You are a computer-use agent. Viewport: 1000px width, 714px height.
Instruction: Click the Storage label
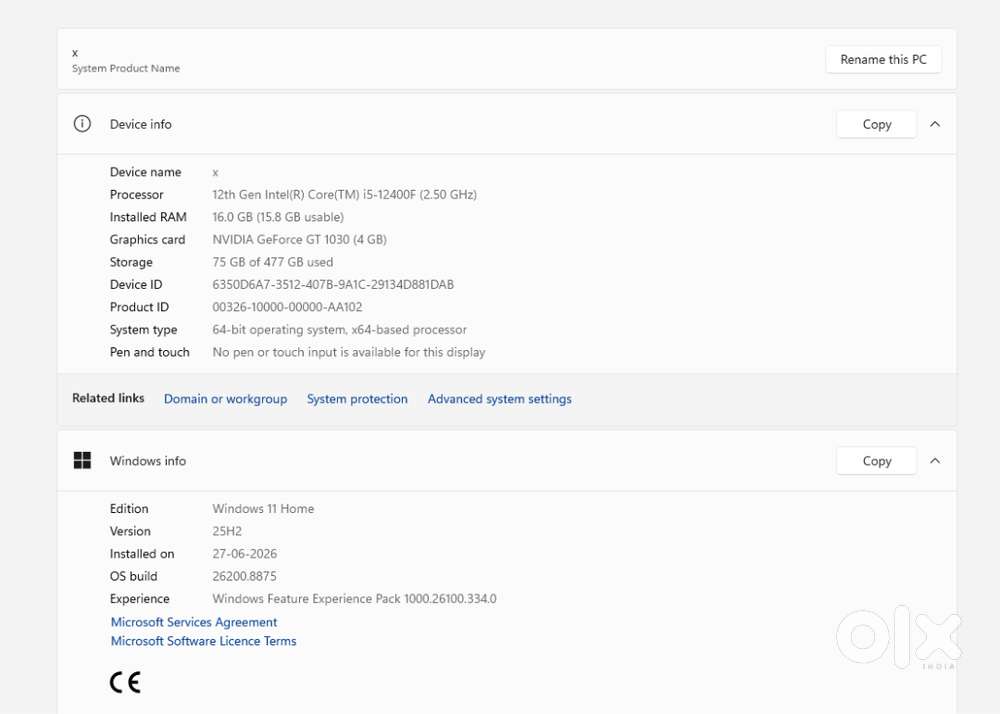click(131, 262)
